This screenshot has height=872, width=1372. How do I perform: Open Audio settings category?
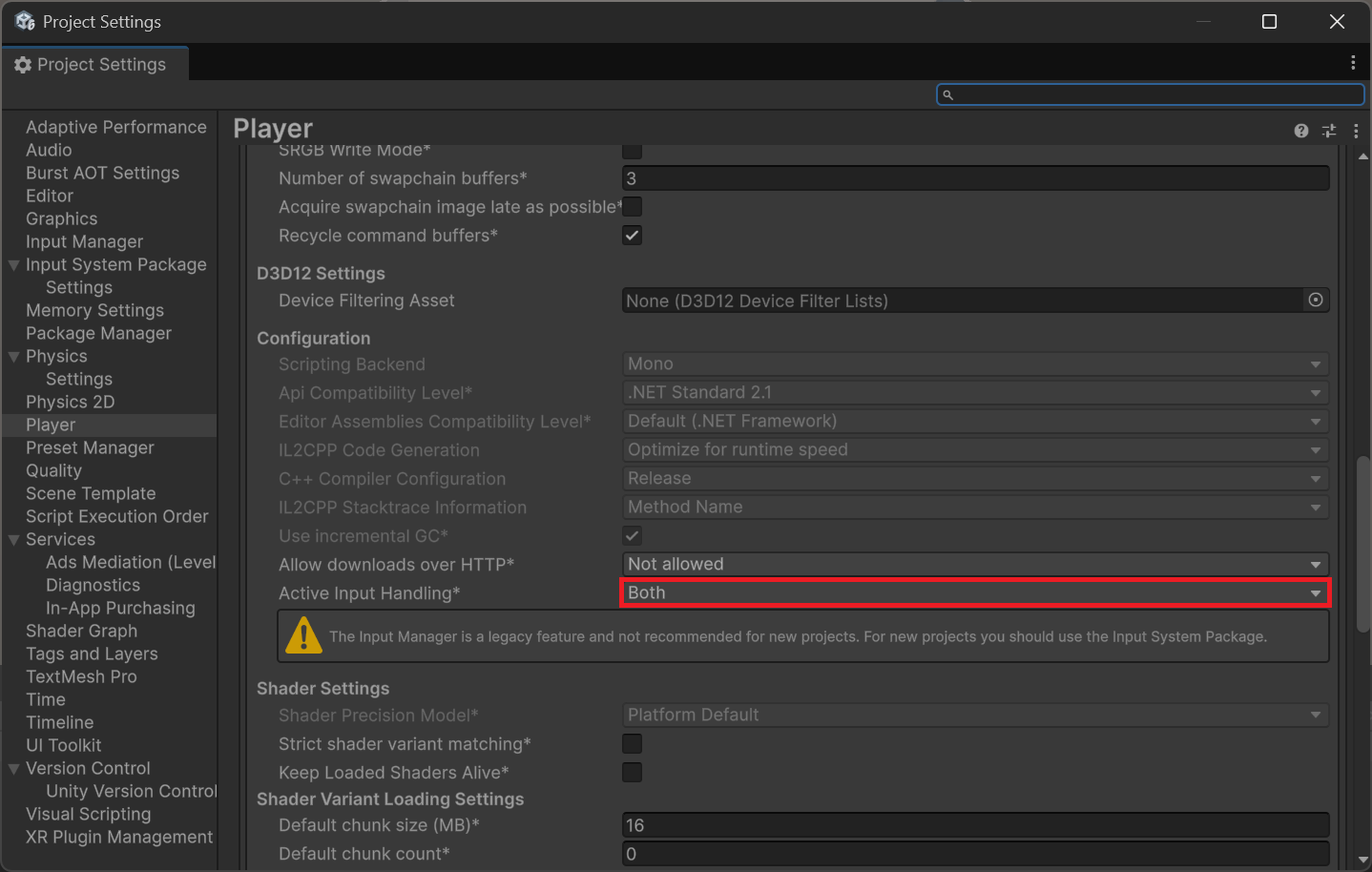(49, 150)
